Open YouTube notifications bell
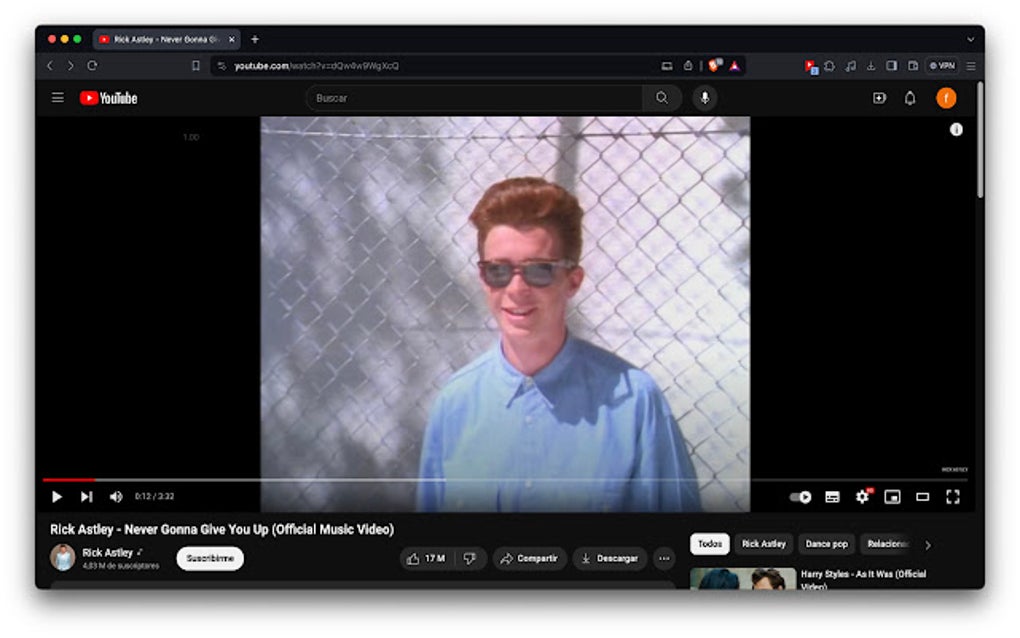 pos(909,97)
